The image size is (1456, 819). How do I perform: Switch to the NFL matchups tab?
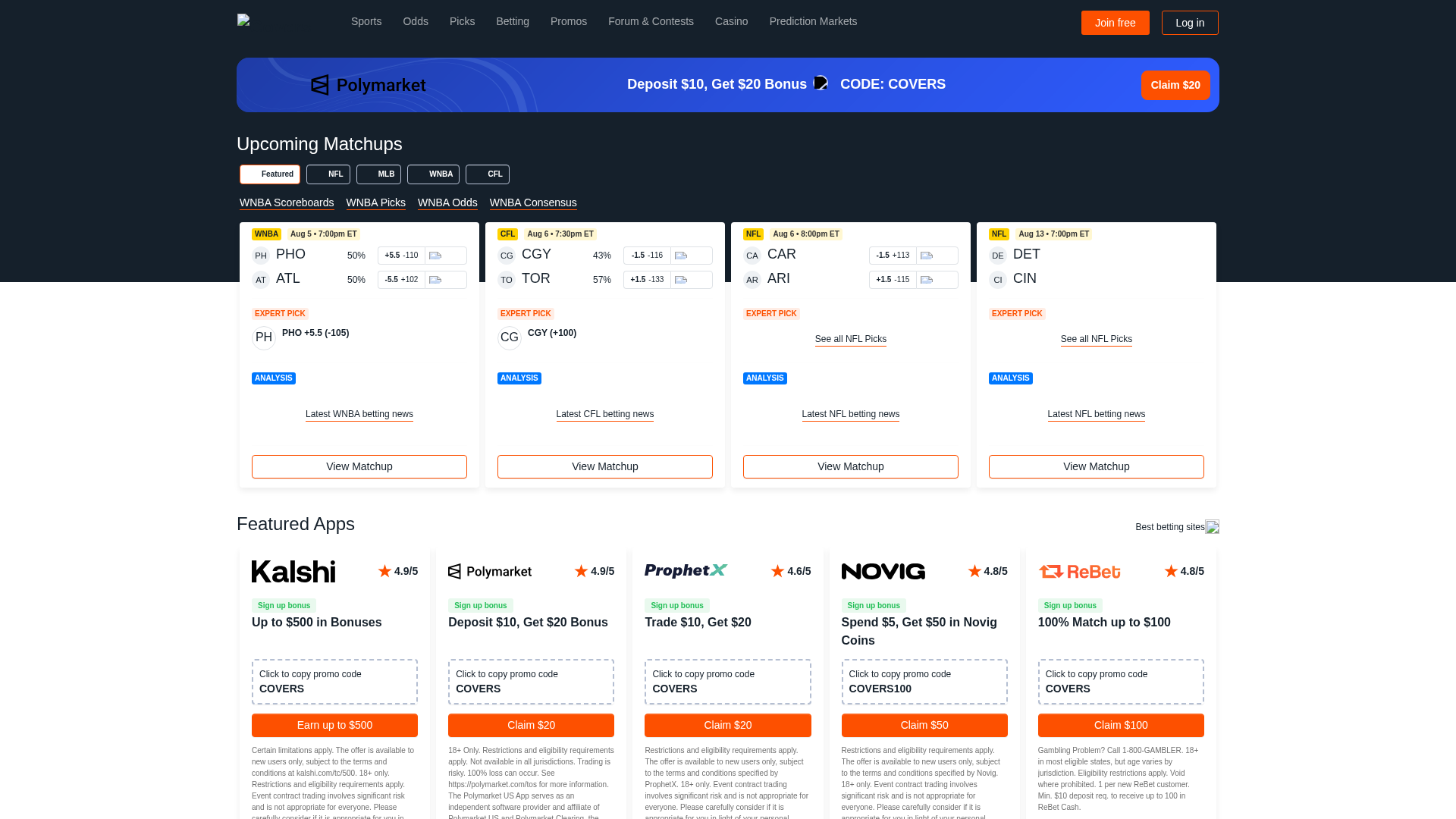pyautogui.click(x=328, y=174)
